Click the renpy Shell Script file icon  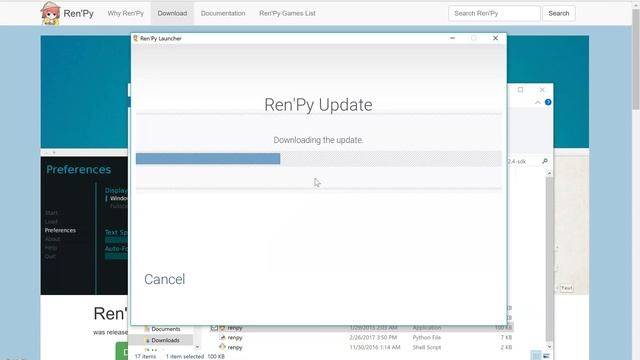[222, 347]
